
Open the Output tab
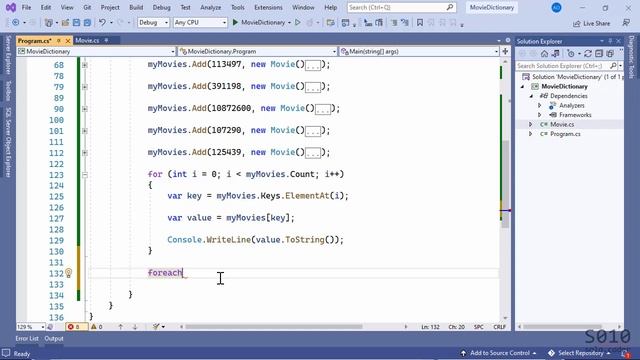tap(54, 338)
